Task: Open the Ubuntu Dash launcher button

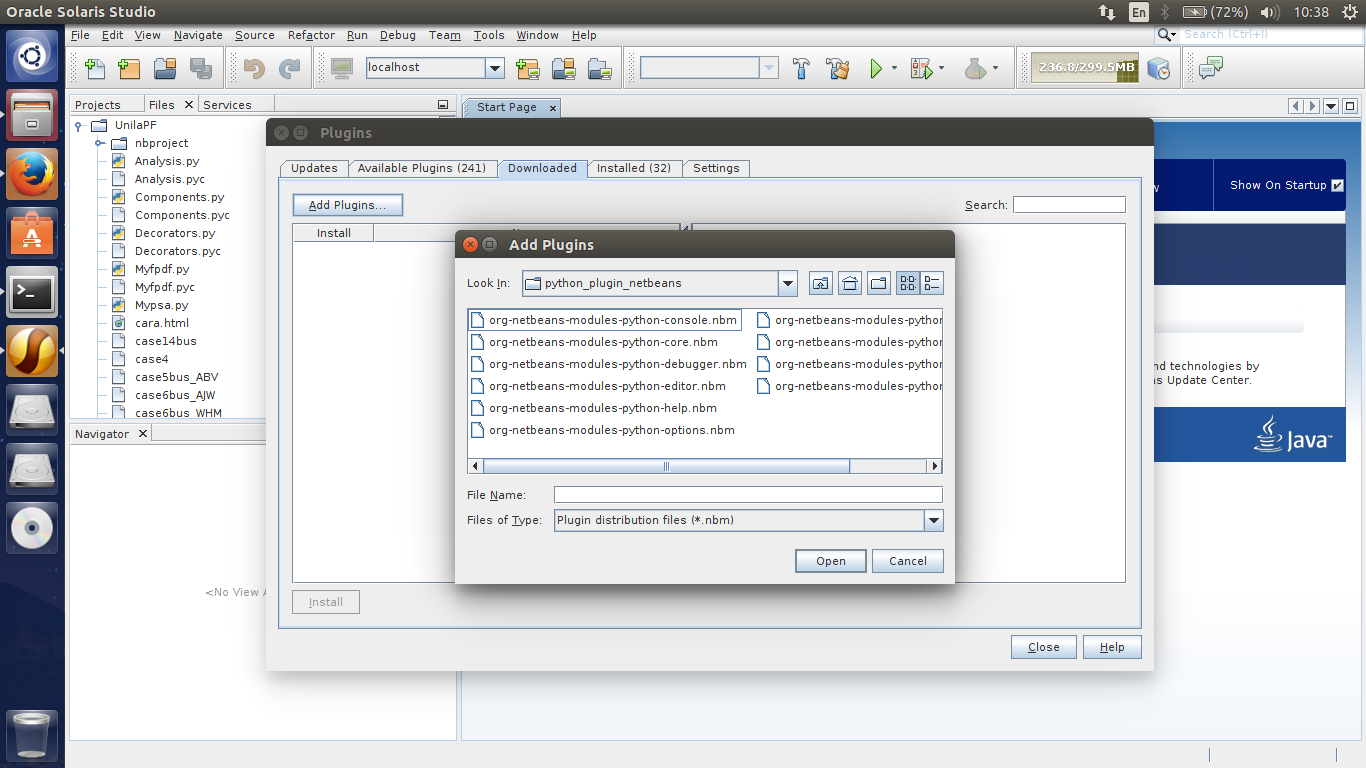Action: pos(32,56)
